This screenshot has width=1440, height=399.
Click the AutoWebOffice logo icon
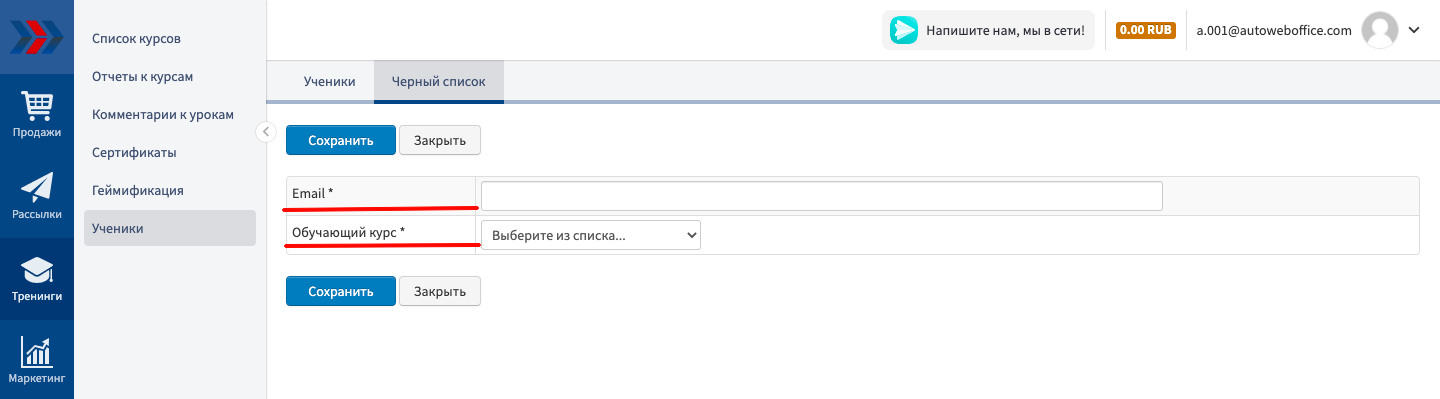tap(37, 37)
